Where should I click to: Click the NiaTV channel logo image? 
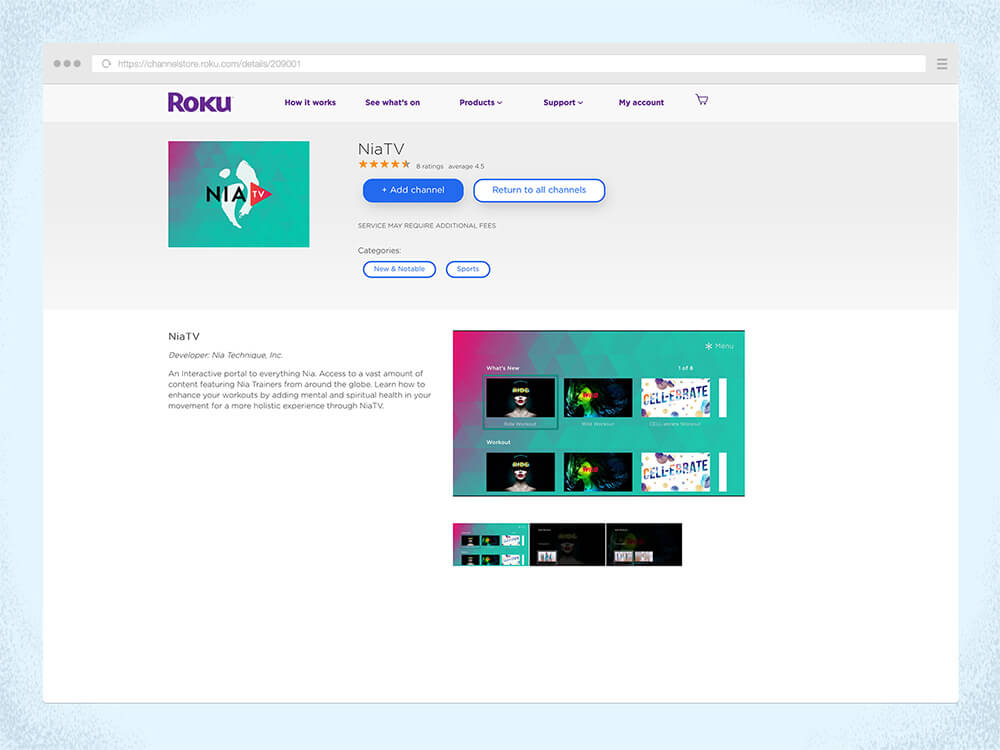[239, 194]
